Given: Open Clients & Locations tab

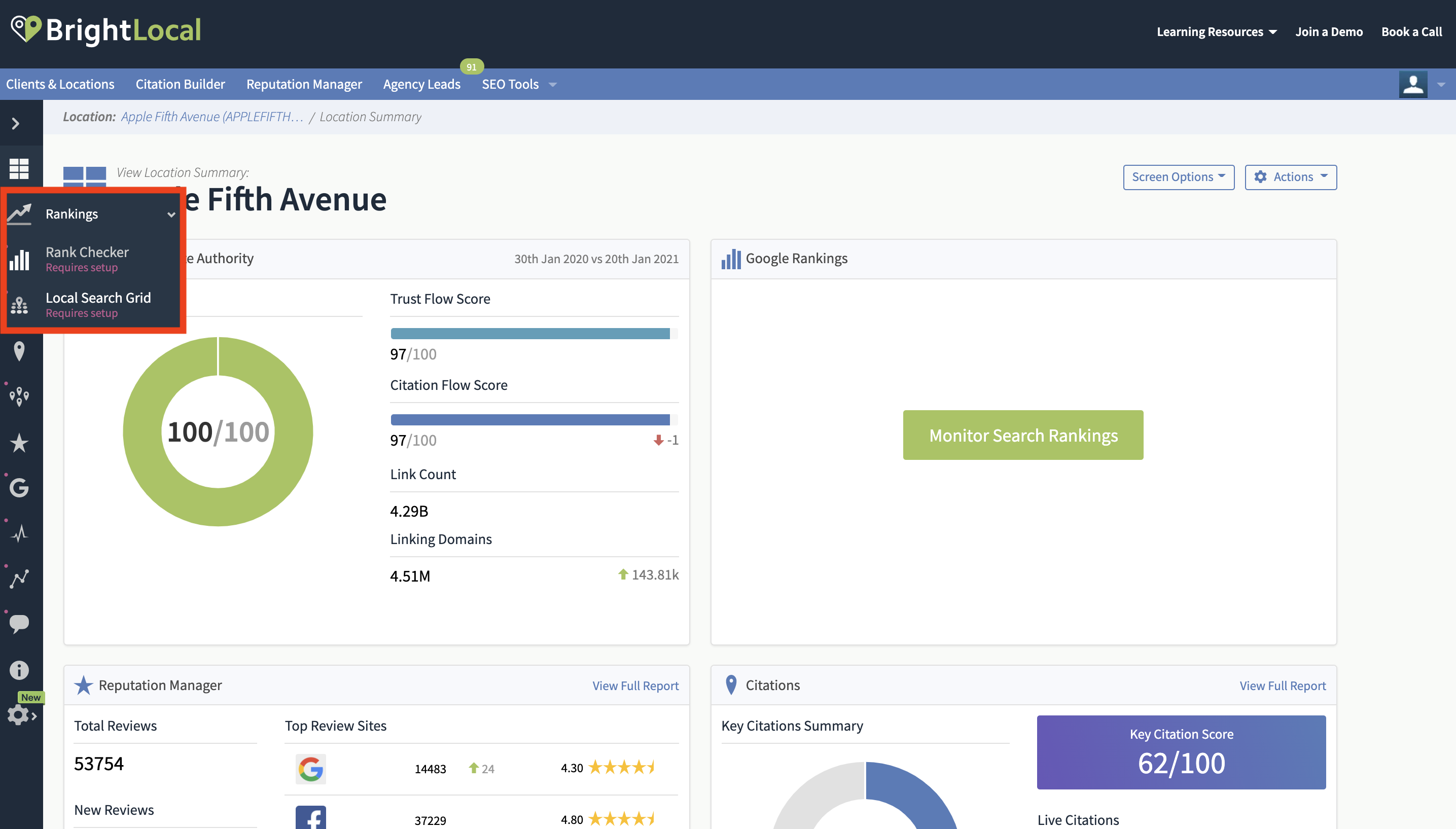Looking at the screenshot, I should 60,84.
